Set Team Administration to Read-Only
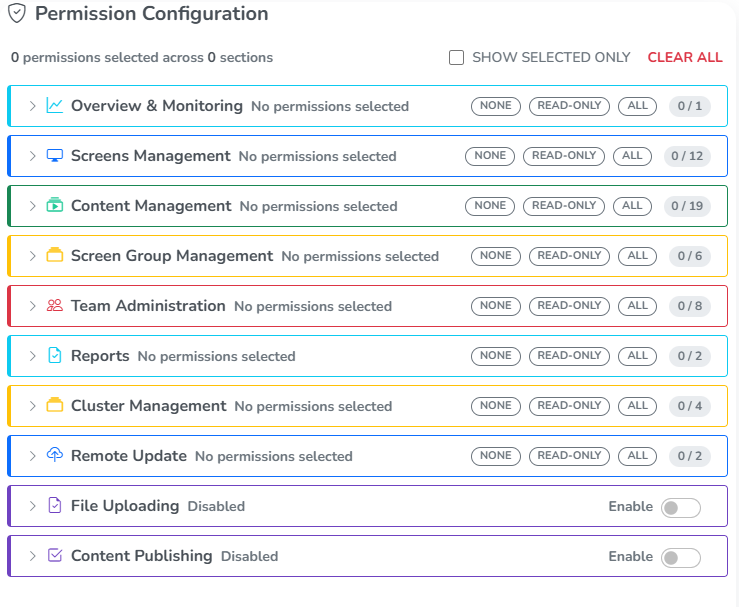739x607 pixels. click(x=569, y=306)
